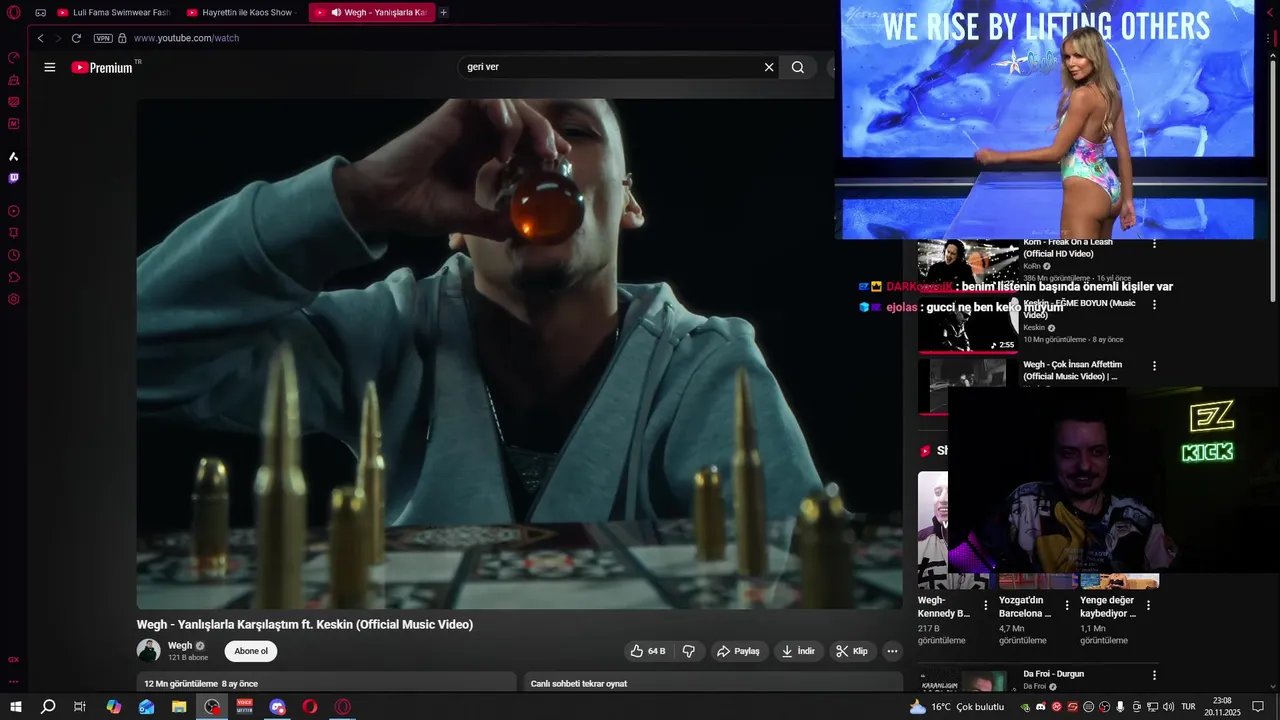Open weather widget 16°C Çok bulutlu
Image resolution: width=1280 pixels, height=720 pixels.
tap(956, 707)
